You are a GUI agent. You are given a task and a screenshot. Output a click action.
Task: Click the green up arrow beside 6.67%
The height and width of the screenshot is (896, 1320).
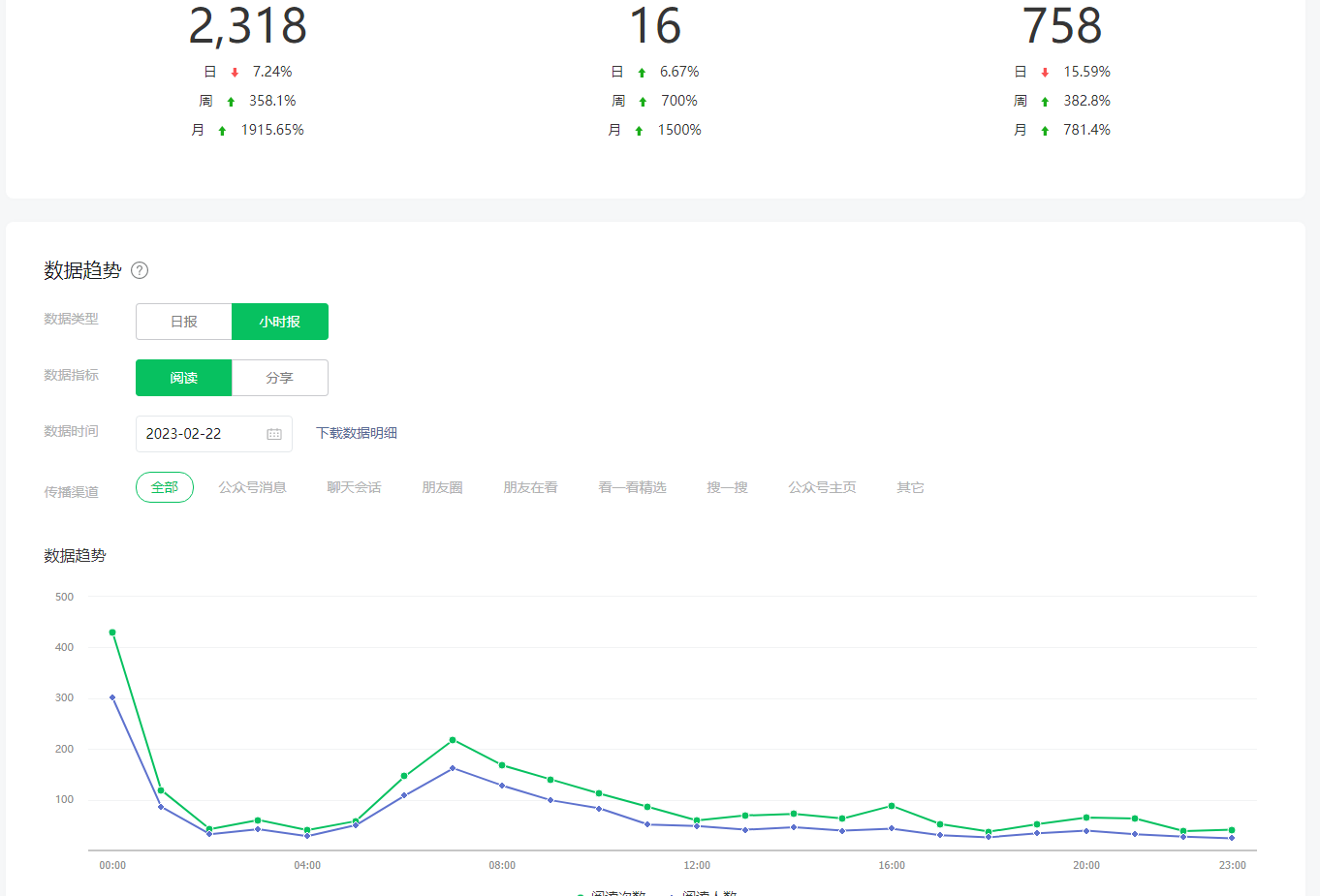[642, 73]
